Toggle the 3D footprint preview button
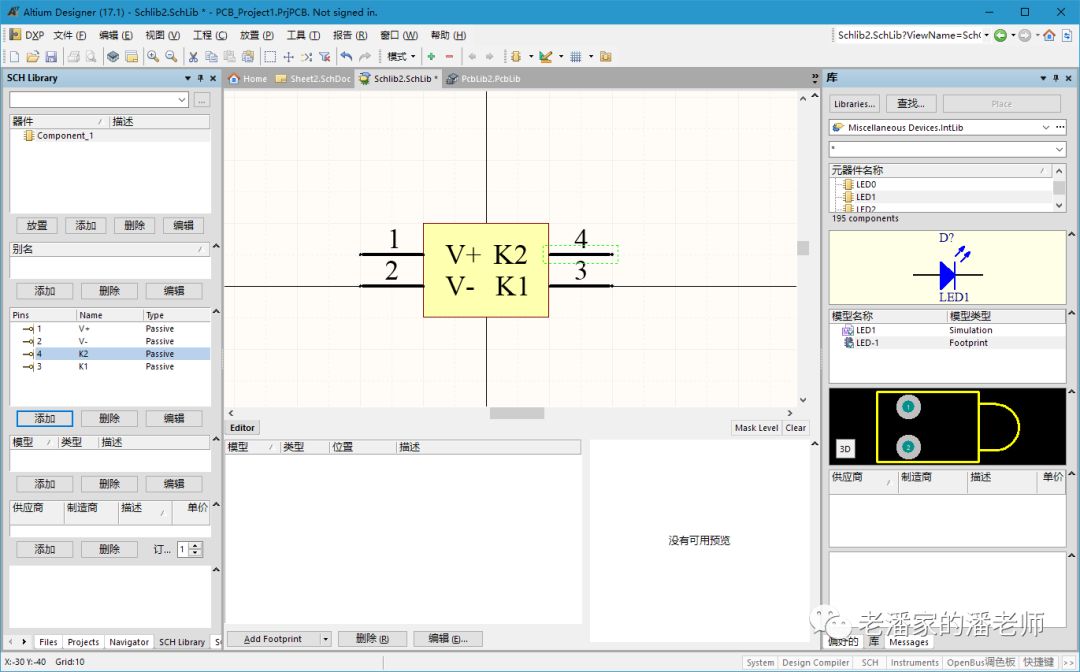The image size is (1080, 672). [845, 449]
